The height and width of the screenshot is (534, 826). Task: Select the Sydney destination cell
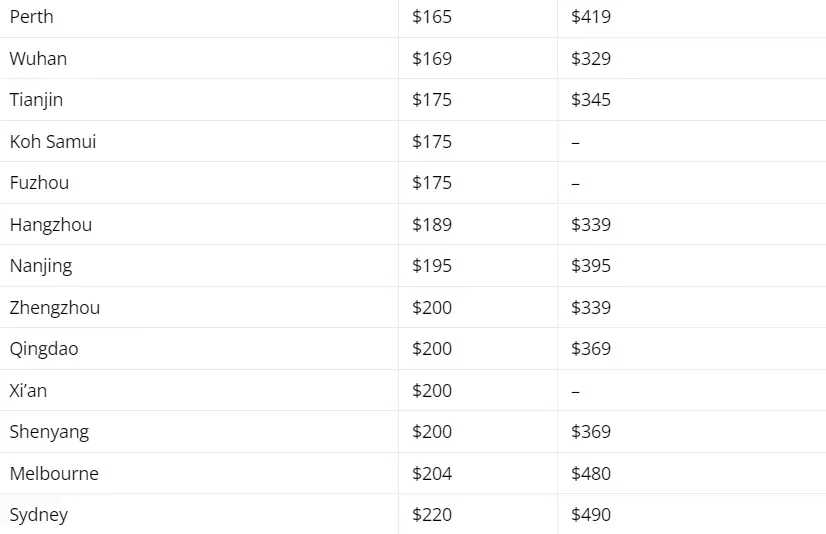pos(199,514)
